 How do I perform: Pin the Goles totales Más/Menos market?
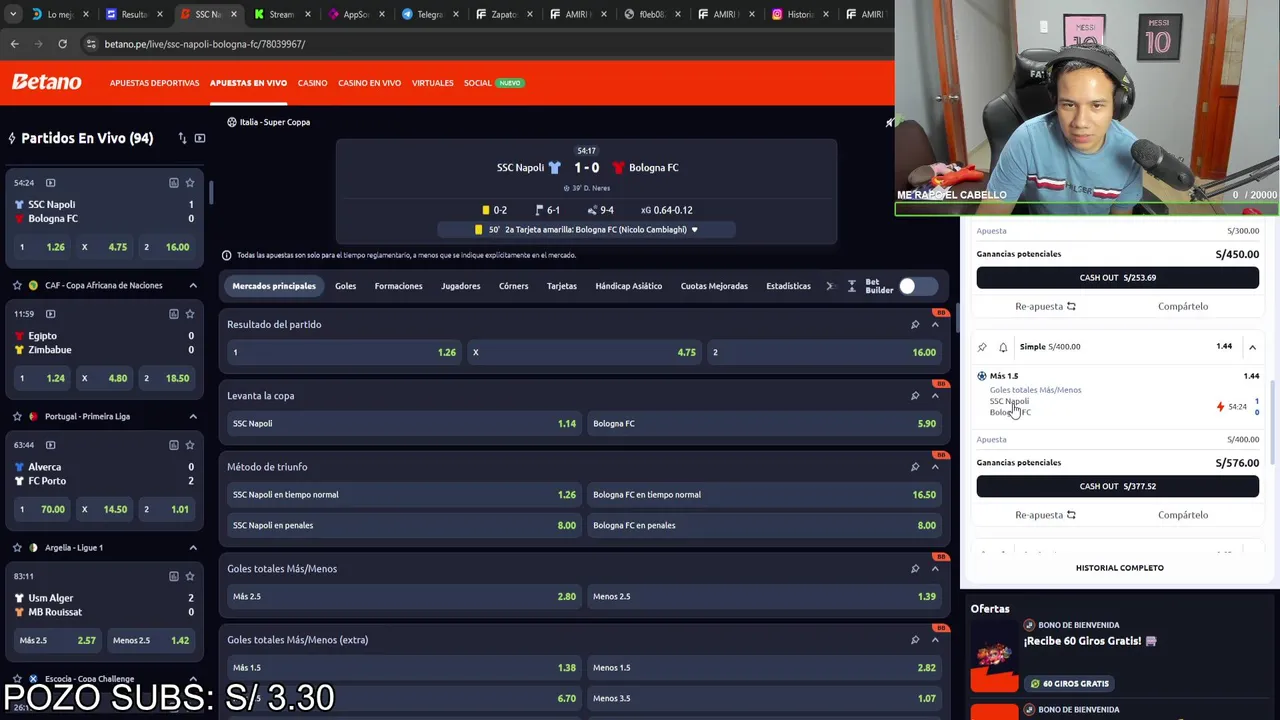point(914,568)
